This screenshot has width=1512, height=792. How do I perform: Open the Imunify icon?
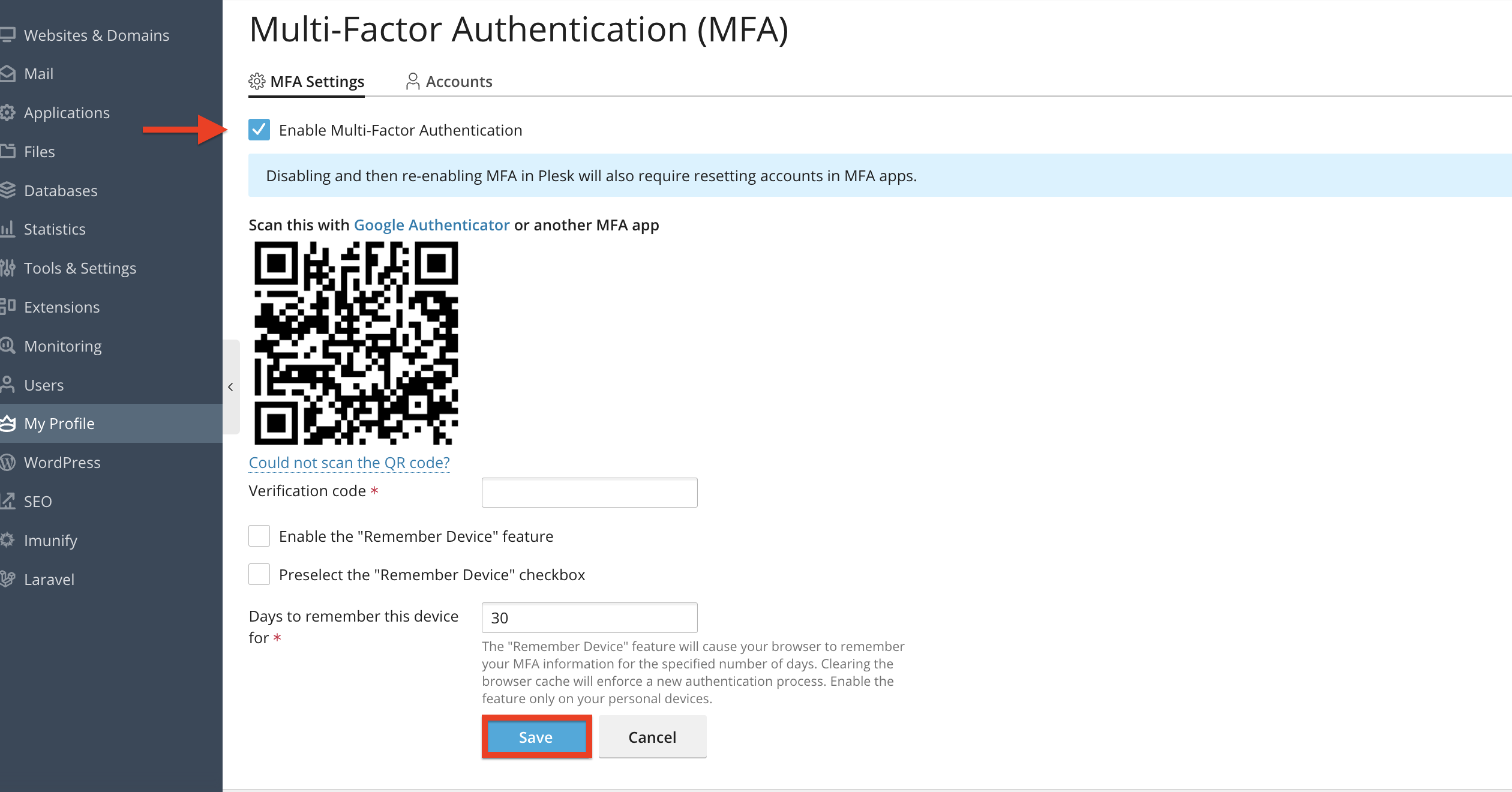coord(8,540)
